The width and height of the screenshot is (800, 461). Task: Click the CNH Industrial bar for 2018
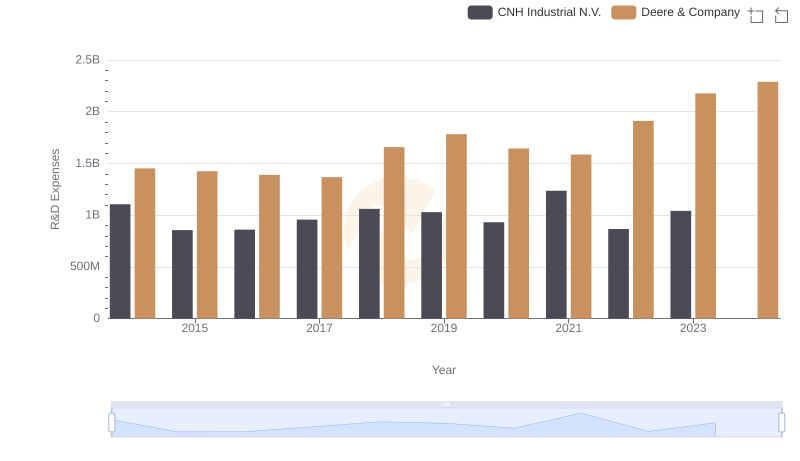[369, 264]
